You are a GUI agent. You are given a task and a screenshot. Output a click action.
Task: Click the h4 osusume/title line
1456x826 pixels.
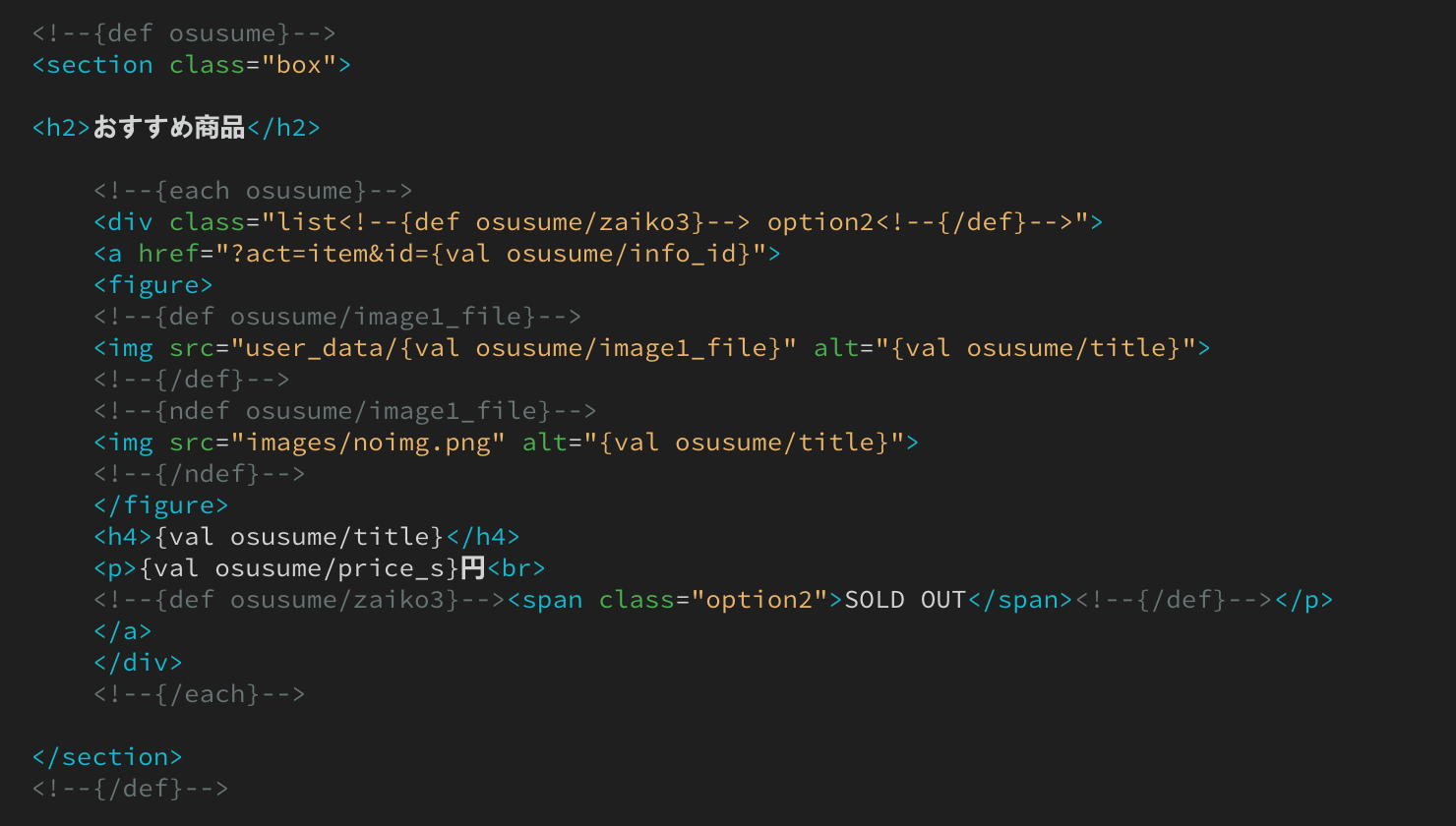click(x=307, y=537)
